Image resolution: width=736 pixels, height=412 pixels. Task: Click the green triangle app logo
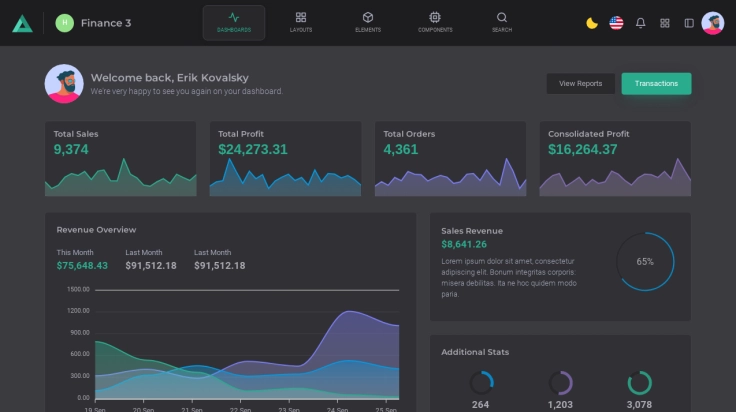click(22, 23)
